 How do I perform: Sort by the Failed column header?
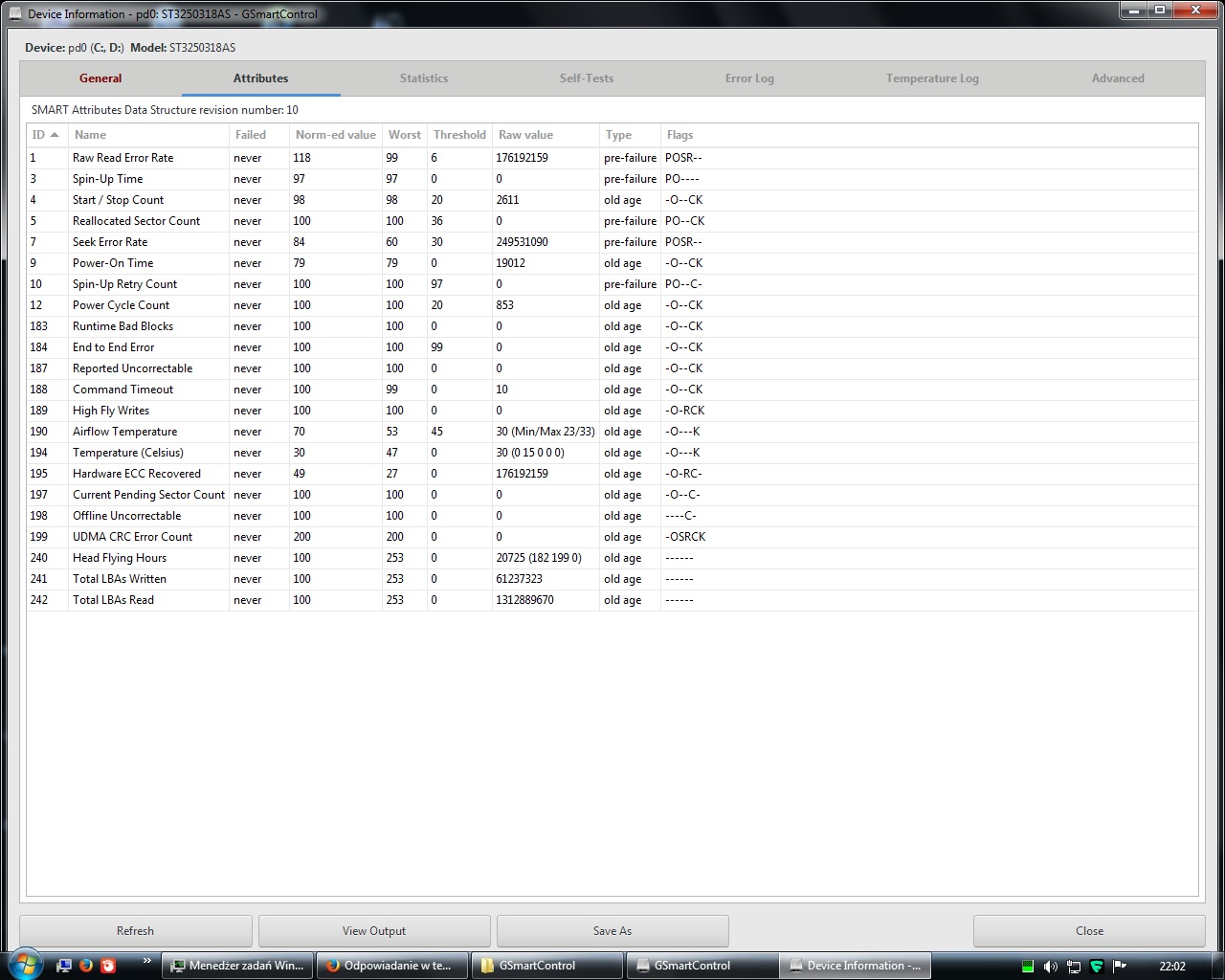(x=258, y=135)
